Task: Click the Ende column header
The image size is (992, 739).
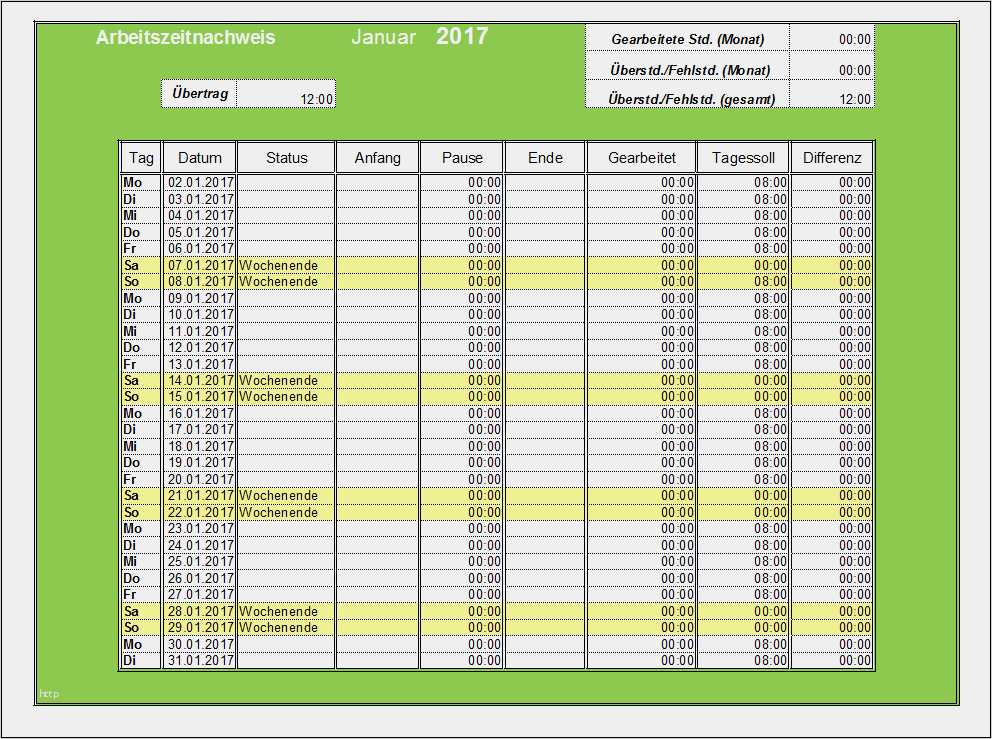Action: [x=545, y=158]
